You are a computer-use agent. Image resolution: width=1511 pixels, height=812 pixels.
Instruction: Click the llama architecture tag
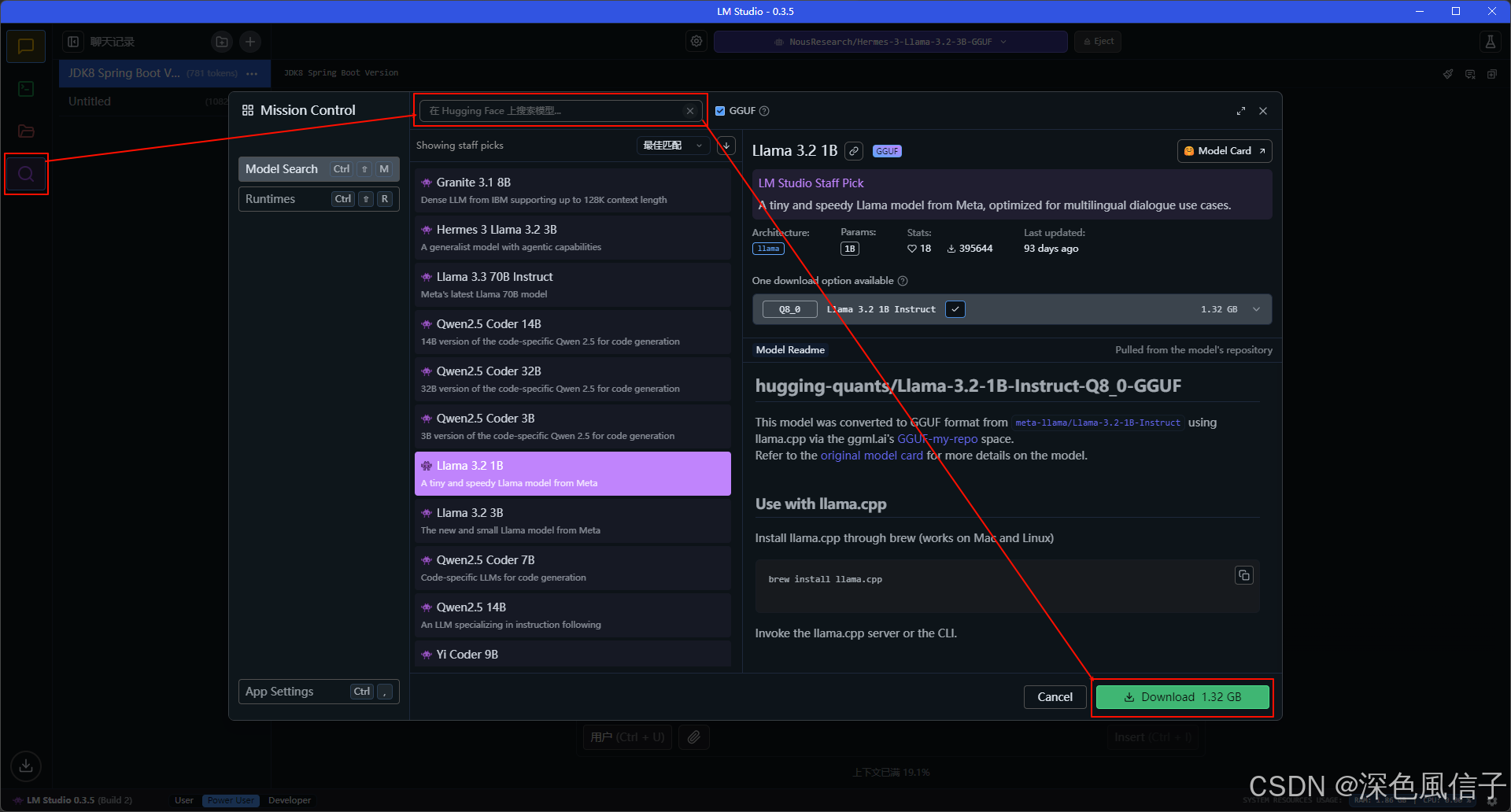coord(768,249)
